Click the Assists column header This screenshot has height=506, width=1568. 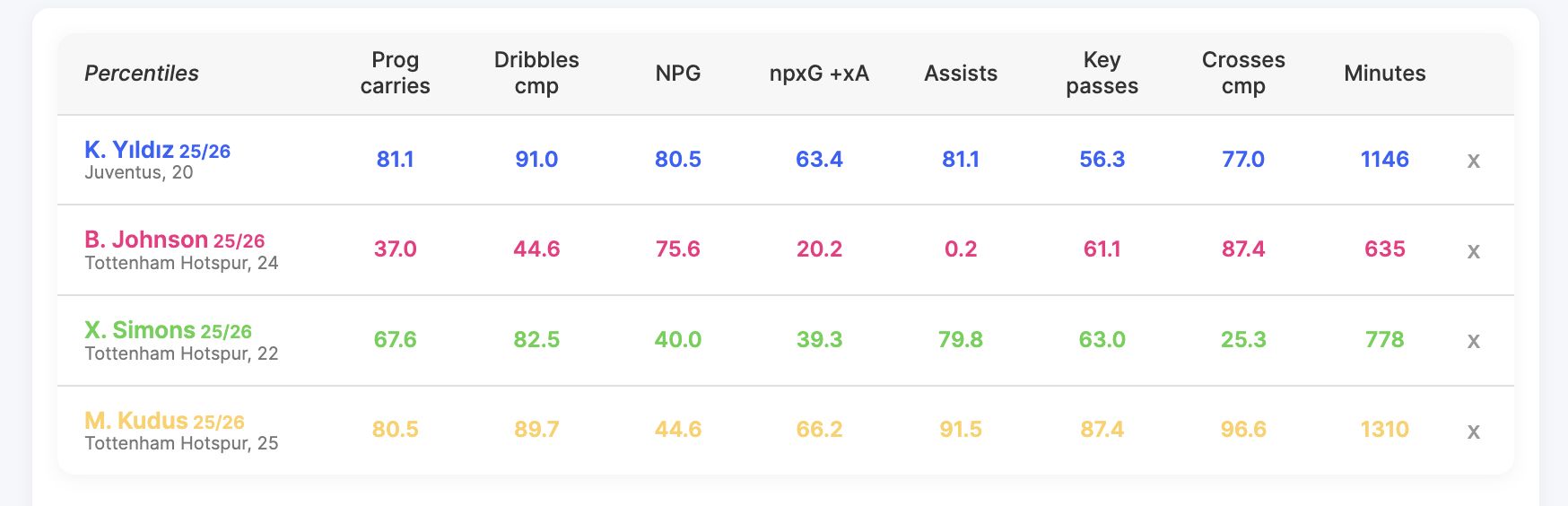pyautogui.click(x=961, y=74)
